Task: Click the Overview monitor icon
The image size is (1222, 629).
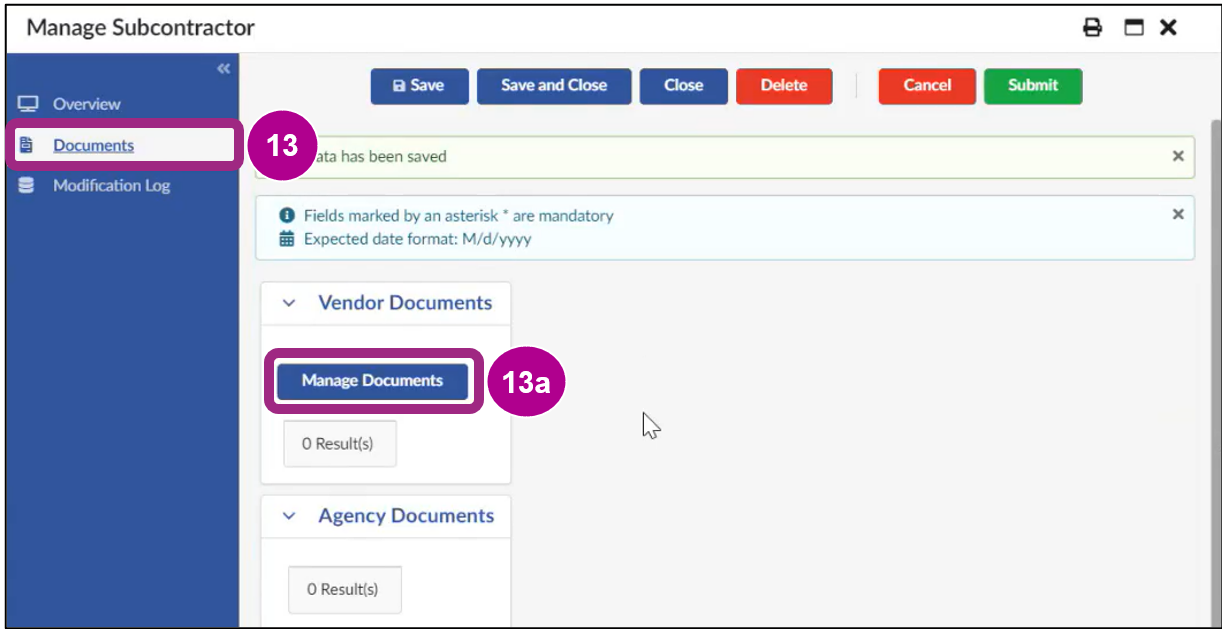Action: [x=28, y=104]
